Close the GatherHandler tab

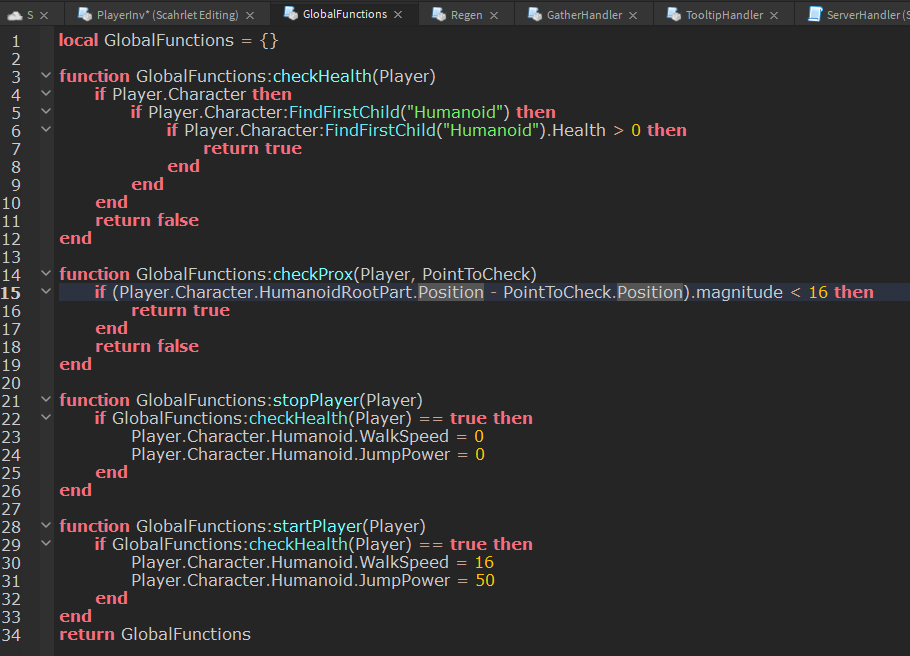coord(633,15)
